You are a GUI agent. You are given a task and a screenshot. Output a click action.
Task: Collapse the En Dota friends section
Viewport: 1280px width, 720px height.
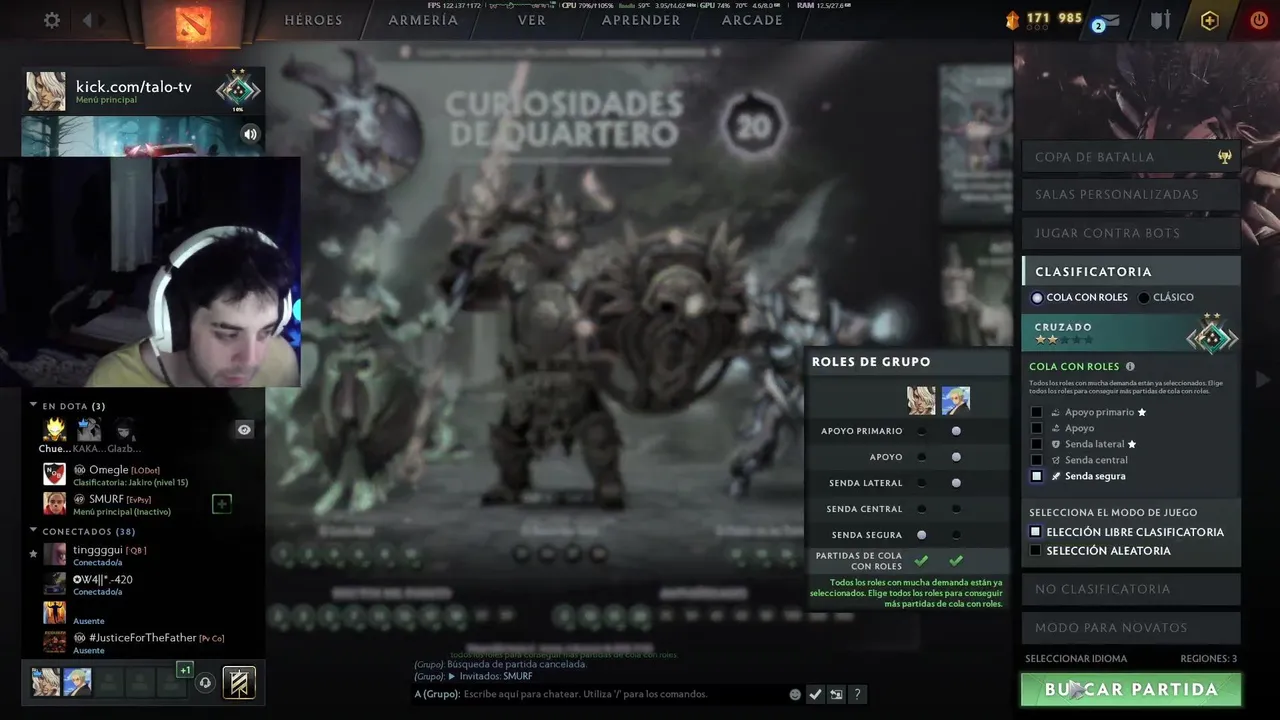click(x=33, y=406)
